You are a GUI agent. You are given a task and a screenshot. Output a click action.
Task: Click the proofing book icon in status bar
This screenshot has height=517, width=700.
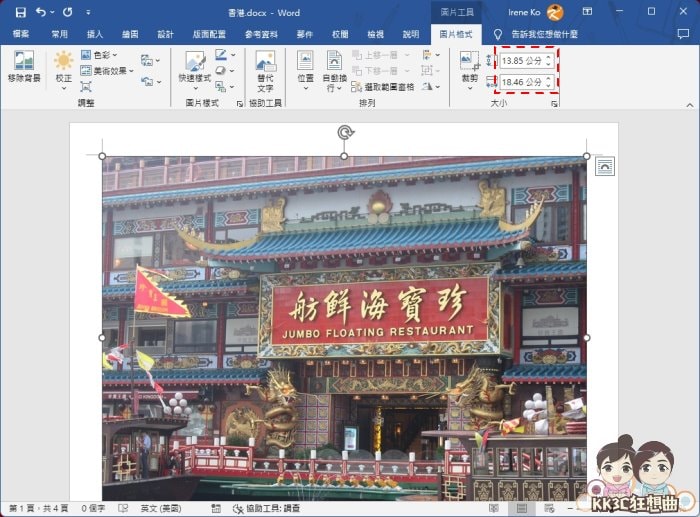[123, 508]
